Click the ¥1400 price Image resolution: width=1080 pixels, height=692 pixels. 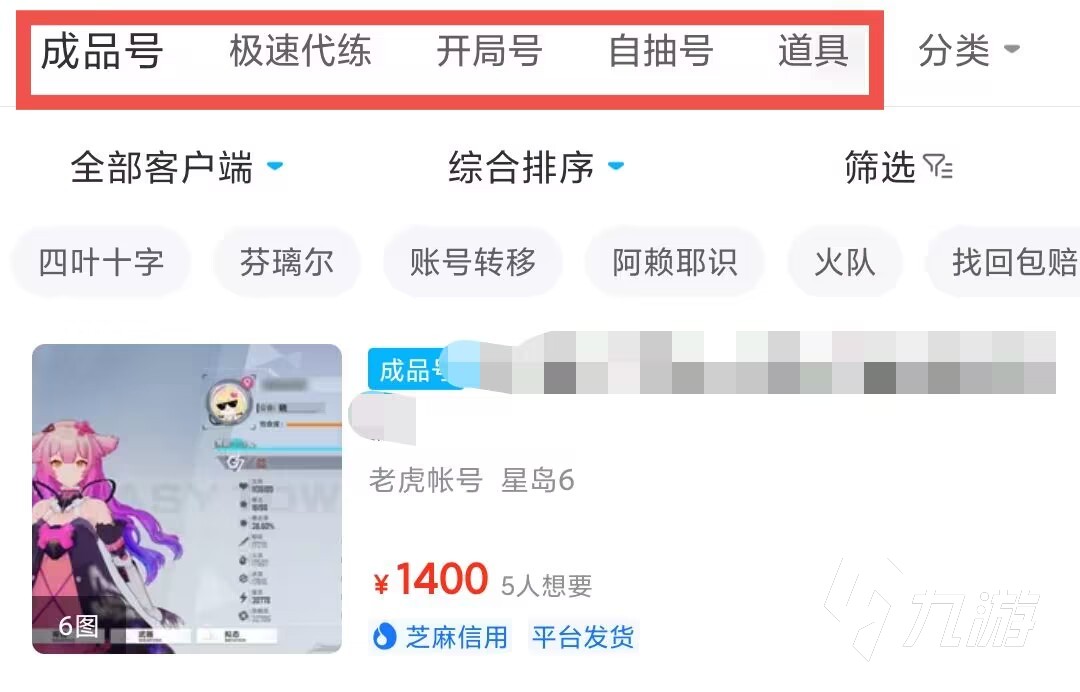click(430, 579)
